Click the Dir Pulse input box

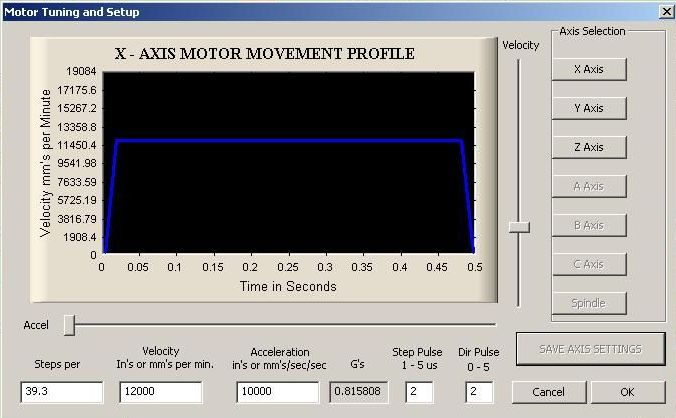(x=480, y=392)
